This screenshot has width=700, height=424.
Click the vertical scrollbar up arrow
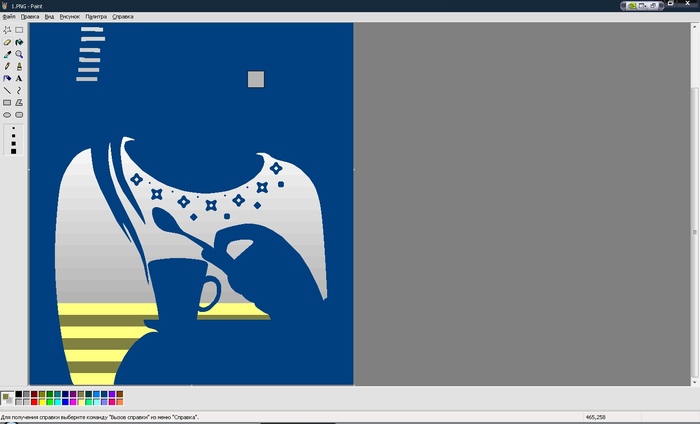click(x=695, y=27)
